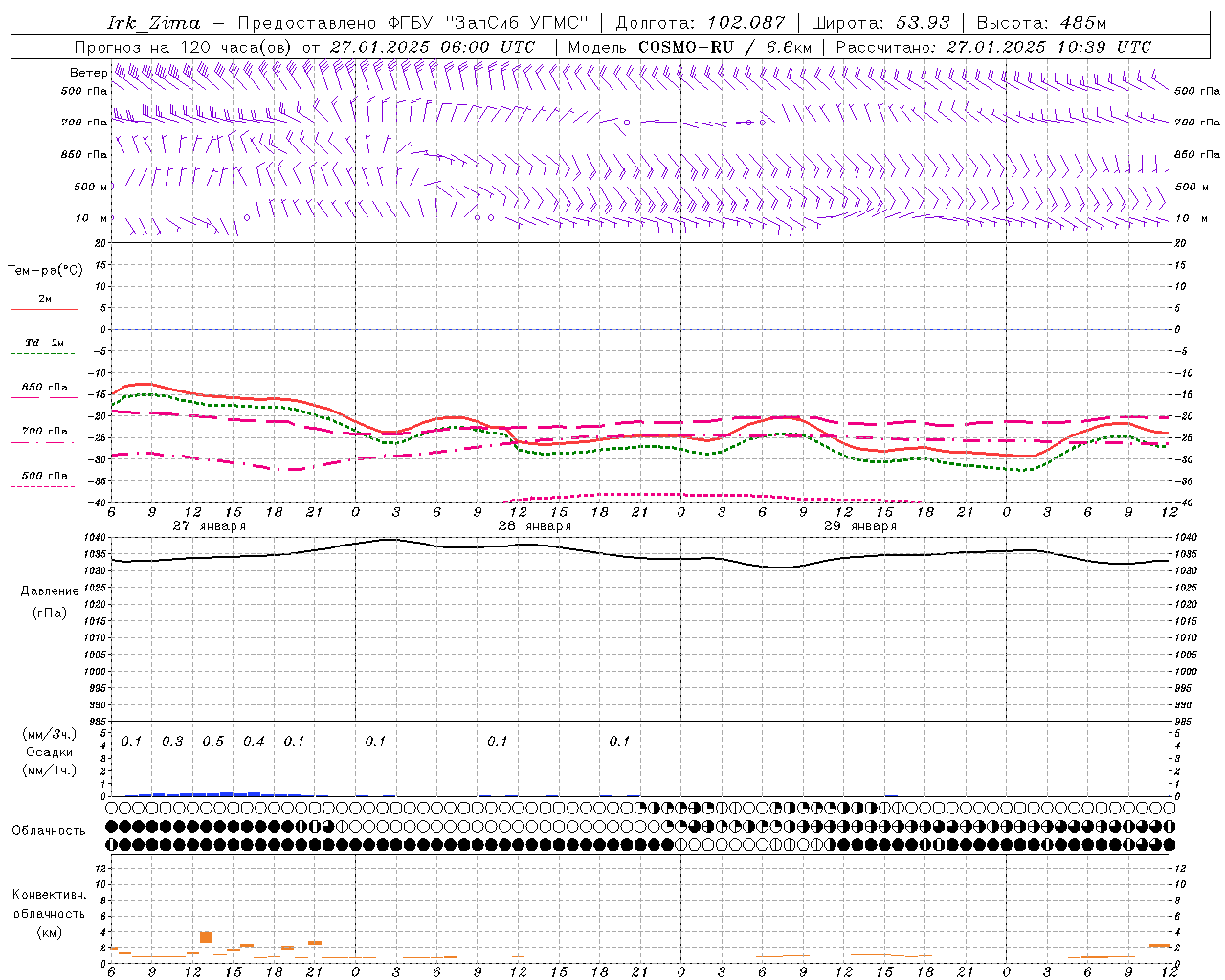Click the '(гПа)' unit label under Давление

[x=50, y=613]
